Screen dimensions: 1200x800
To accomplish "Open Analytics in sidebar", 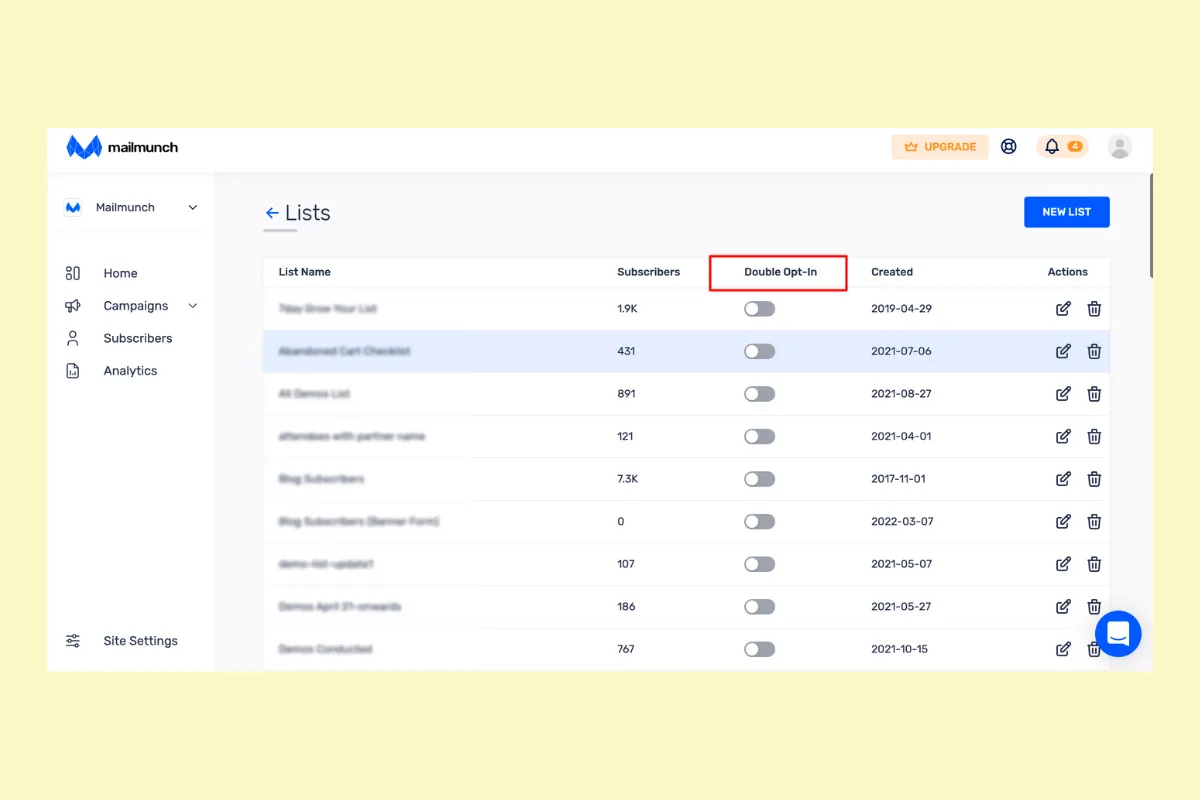I will tap(130, 371).
